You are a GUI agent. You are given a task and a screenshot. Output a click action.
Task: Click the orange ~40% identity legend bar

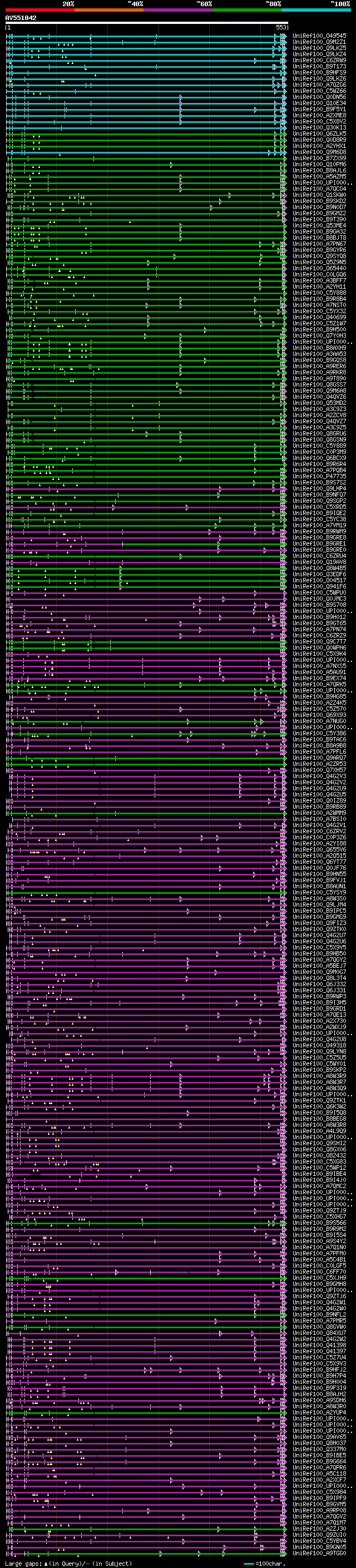[x=109, y=10]
